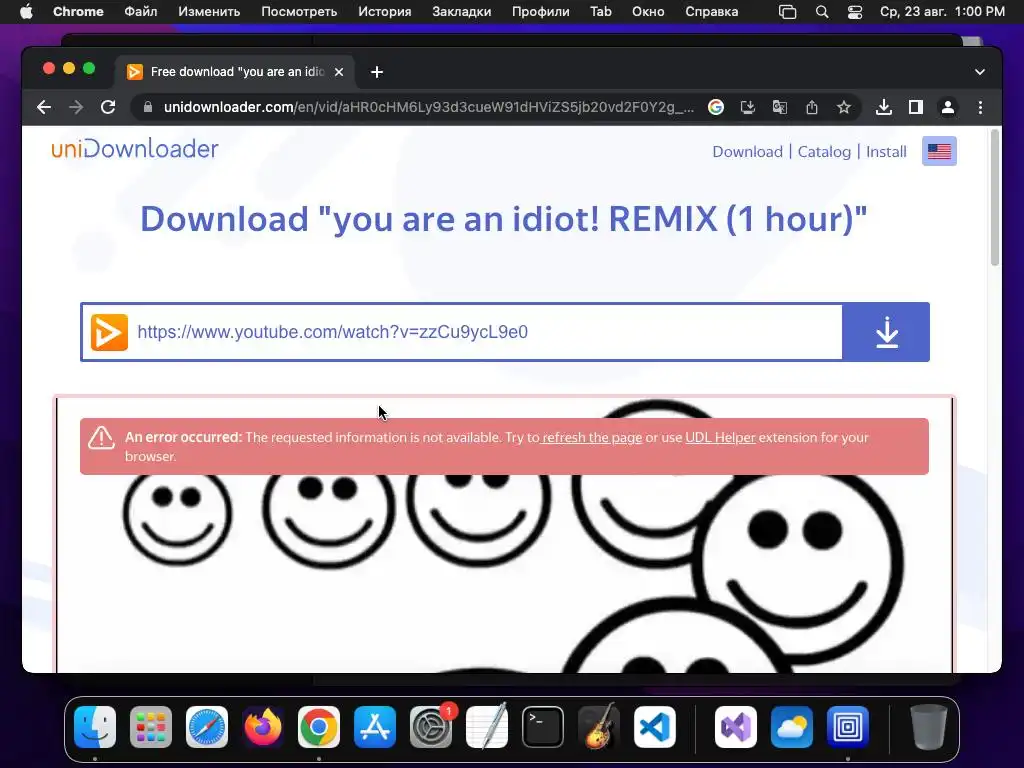Open the cloud weather app in the Dock
The image size is (1024, 768).
pyautogui.click(x=792, y=727)
